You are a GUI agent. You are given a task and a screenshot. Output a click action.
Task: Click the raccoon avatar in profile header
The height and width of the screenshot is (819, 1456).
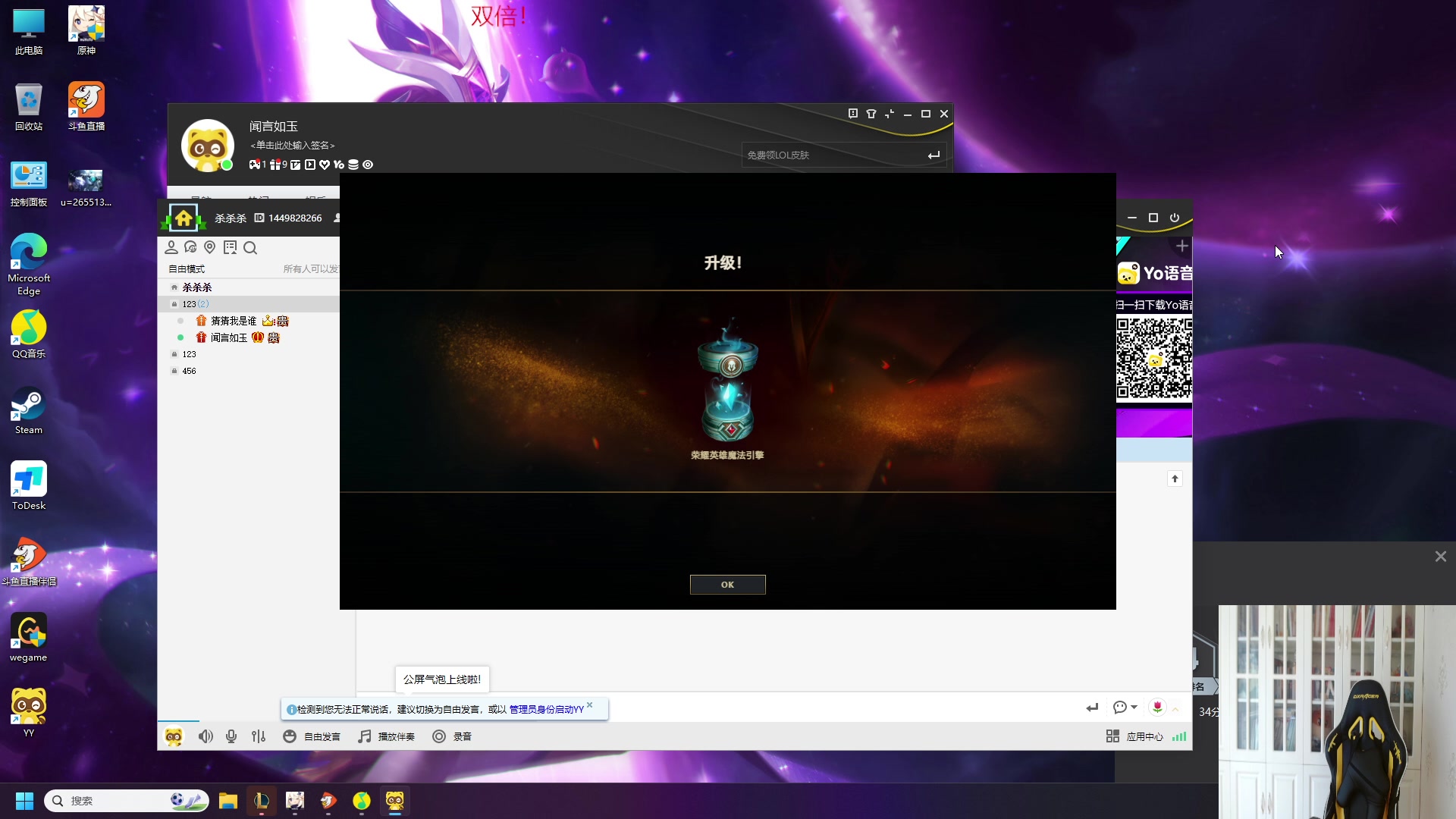pyautogui.click(x=207, y=145)
